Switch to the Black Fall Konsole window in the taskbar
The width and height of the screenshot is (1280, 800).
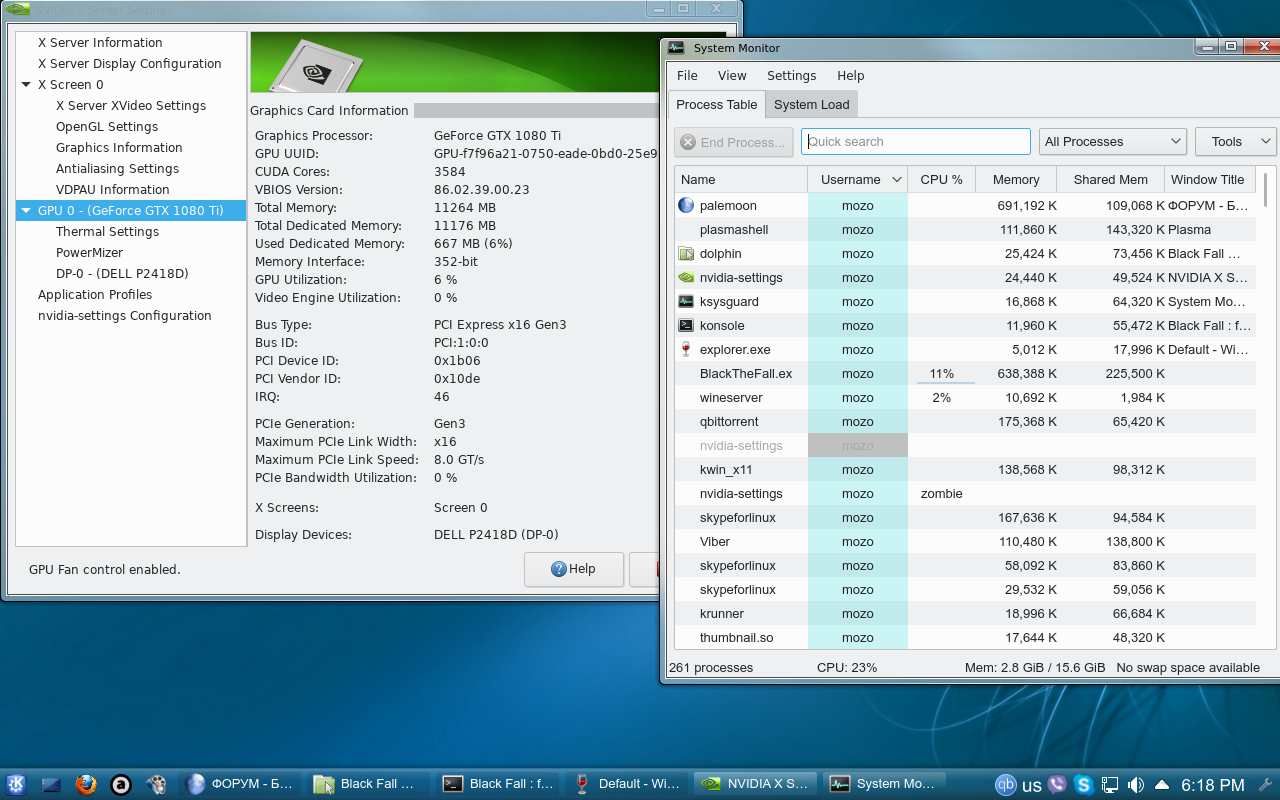498,784
